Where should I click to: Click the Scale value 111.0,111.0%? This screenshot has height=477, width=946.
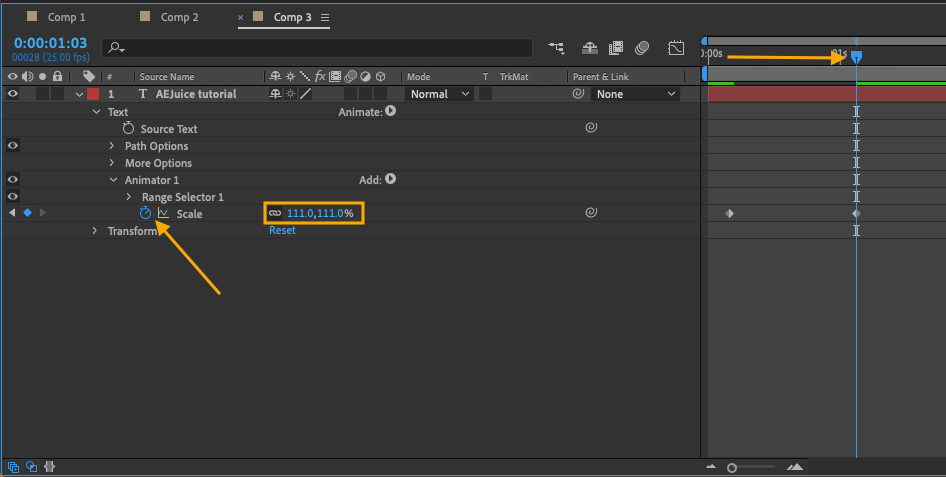320,213
